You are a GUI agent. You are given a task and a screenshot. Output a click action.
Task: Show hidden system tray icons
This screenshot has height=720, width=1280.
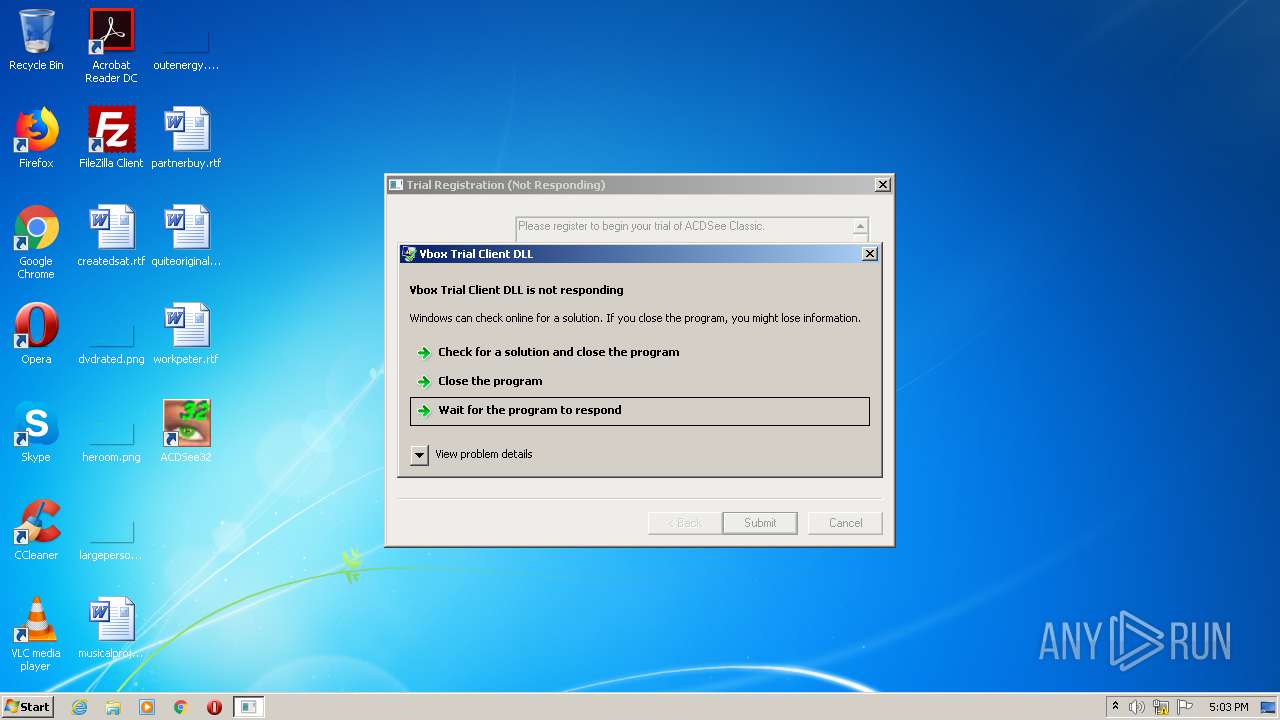(x=1115, y=706)
